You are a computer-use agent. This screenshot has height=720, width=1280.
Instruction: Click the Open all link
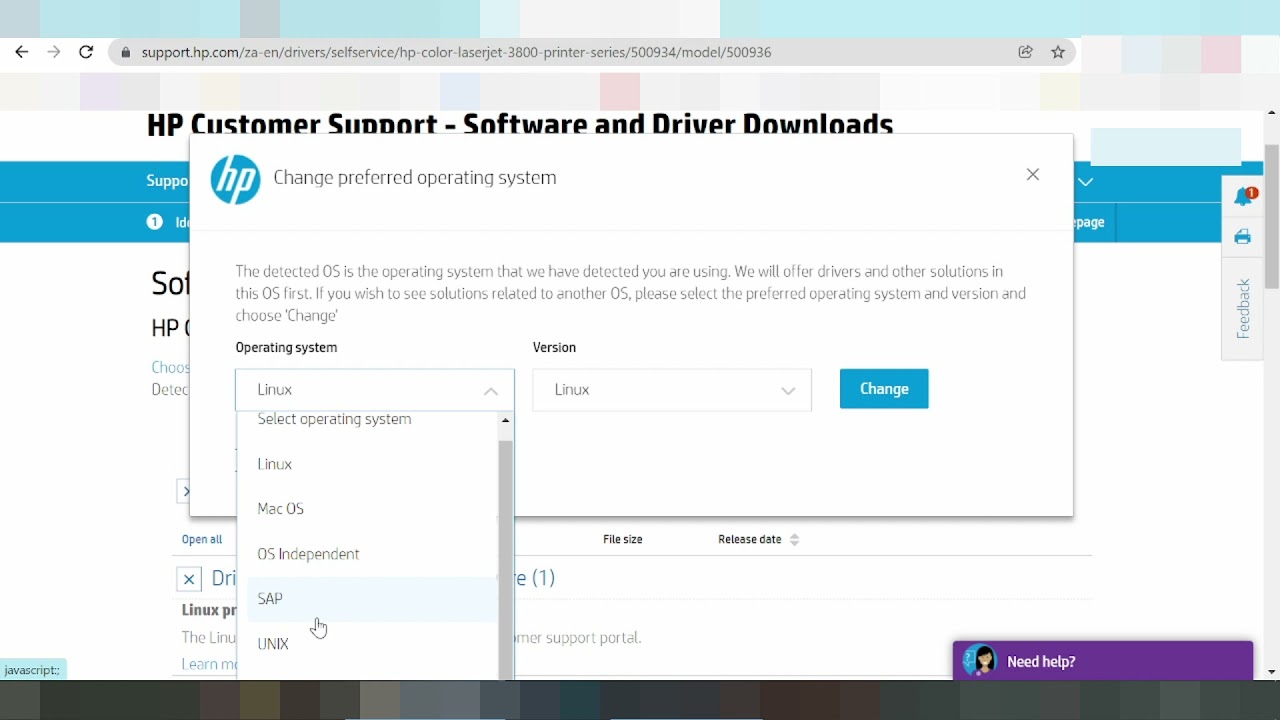click(x=202, y=540)
